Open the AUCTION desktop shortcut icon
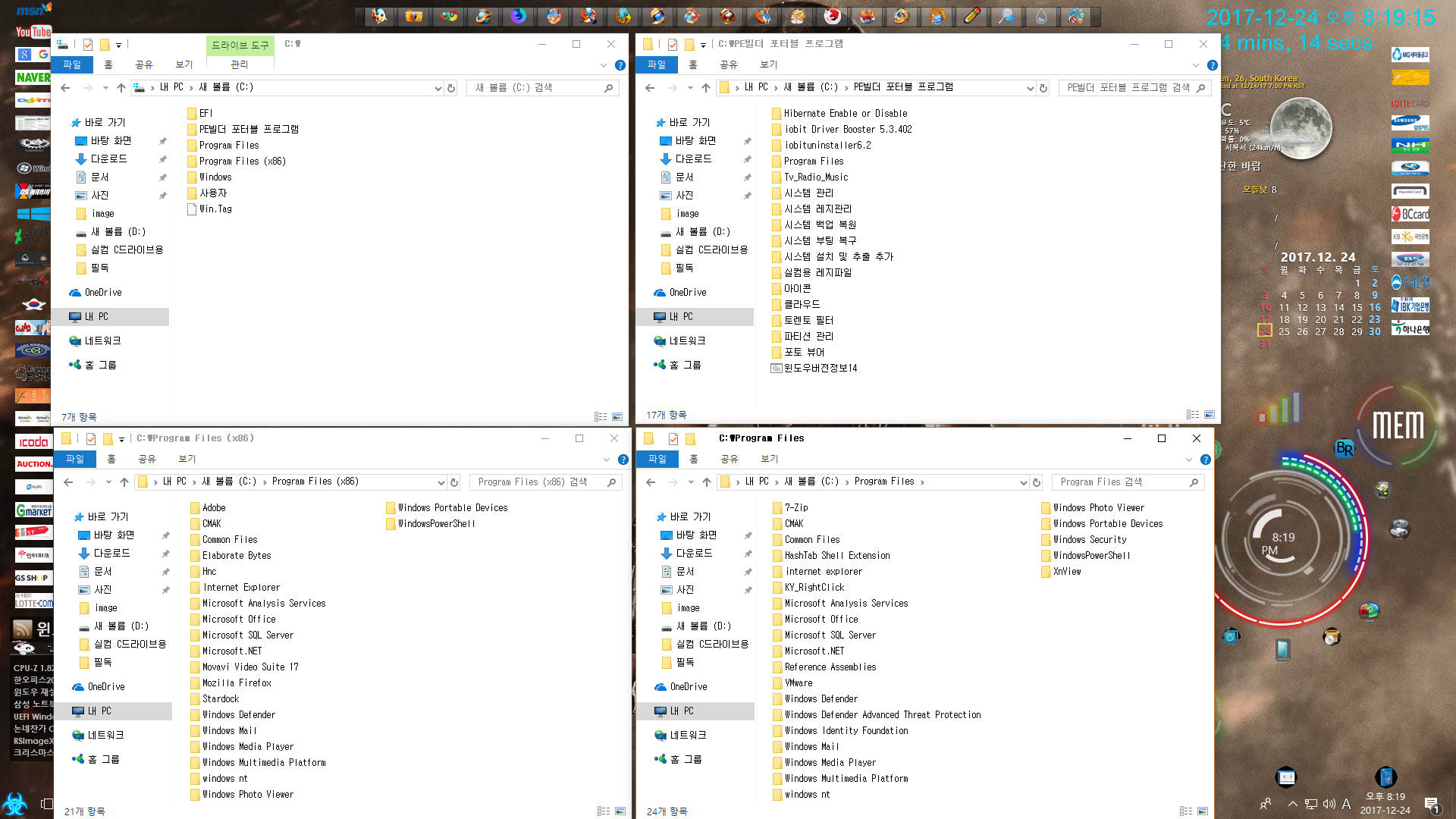1456x819 pixels. (x=33, y=464)
